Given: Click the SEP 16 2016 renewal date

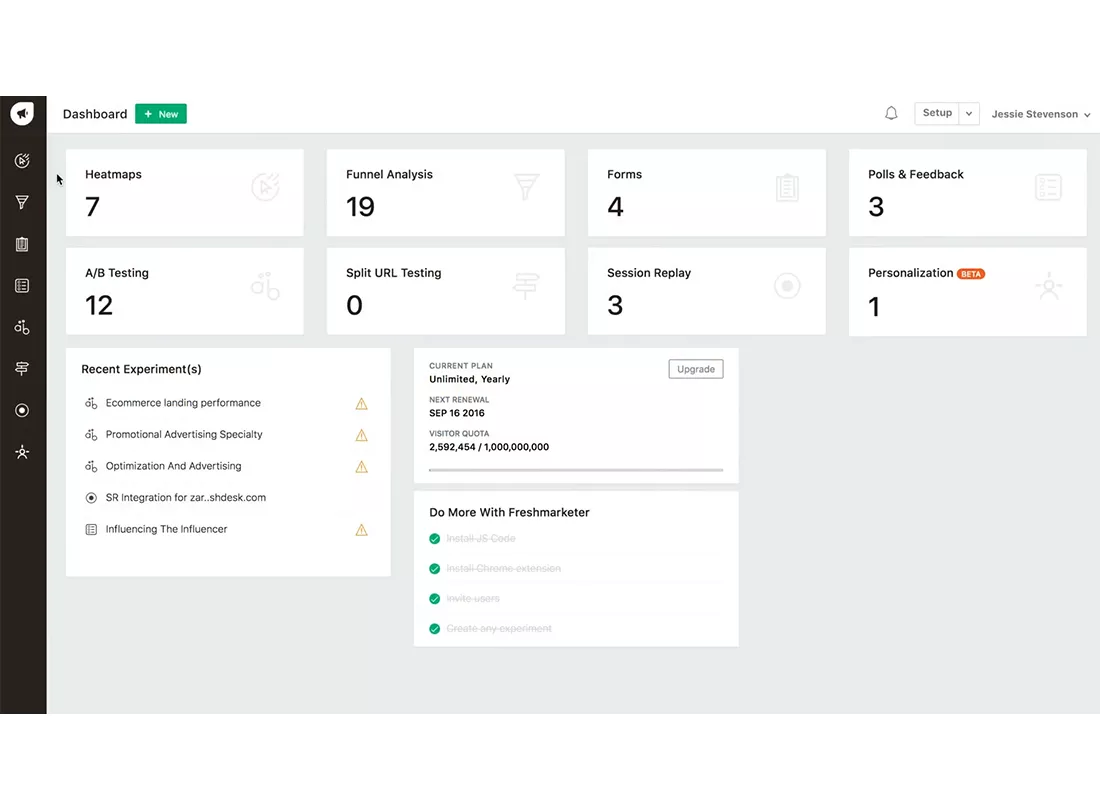Looking at the screenshot, I should tap(457, 413).
